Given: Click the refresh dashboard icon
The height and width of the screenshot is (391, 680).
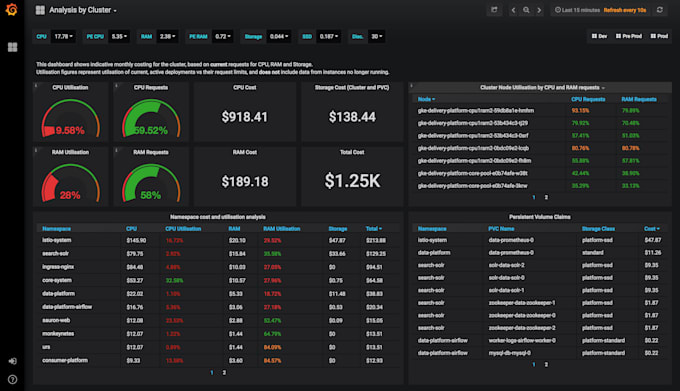Looking at the screenshot, I should (x=660, y=10).
